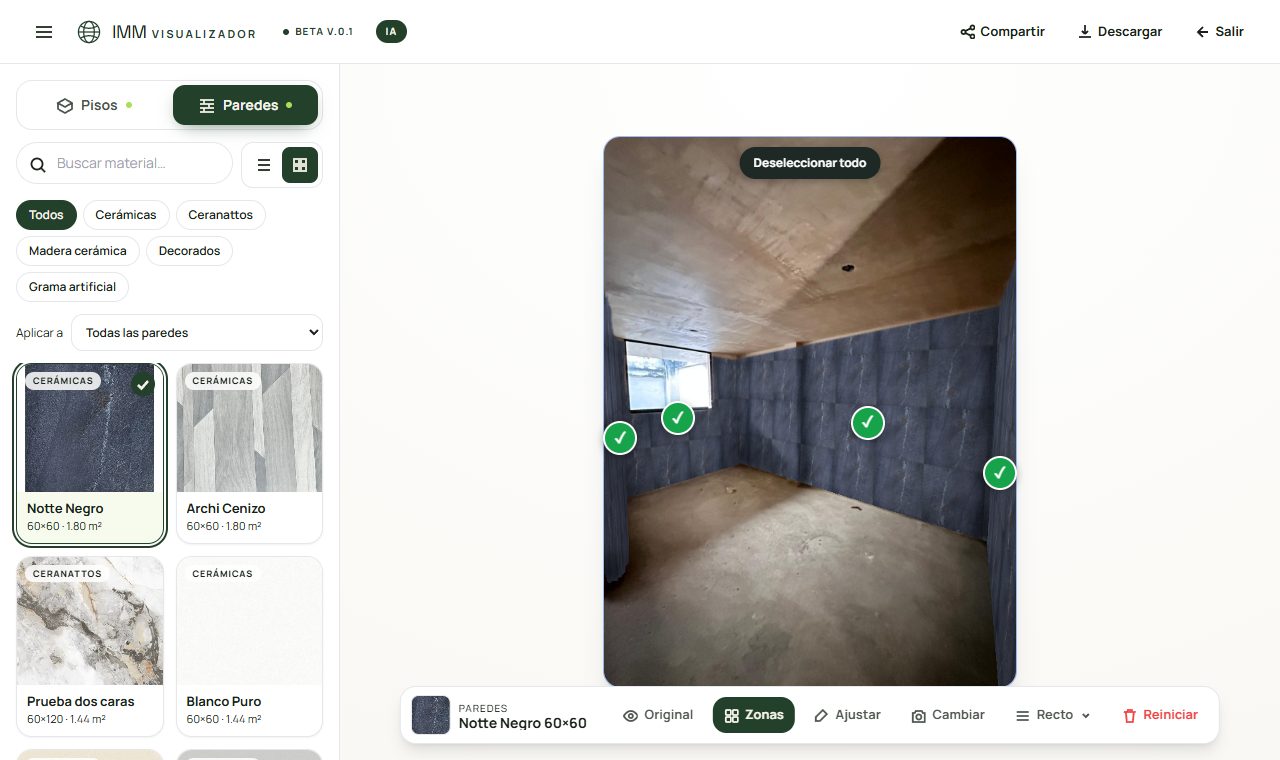Toggle the right wall zone checkmark
Screen dimensions: 1280x760
tap(1000, 473)
